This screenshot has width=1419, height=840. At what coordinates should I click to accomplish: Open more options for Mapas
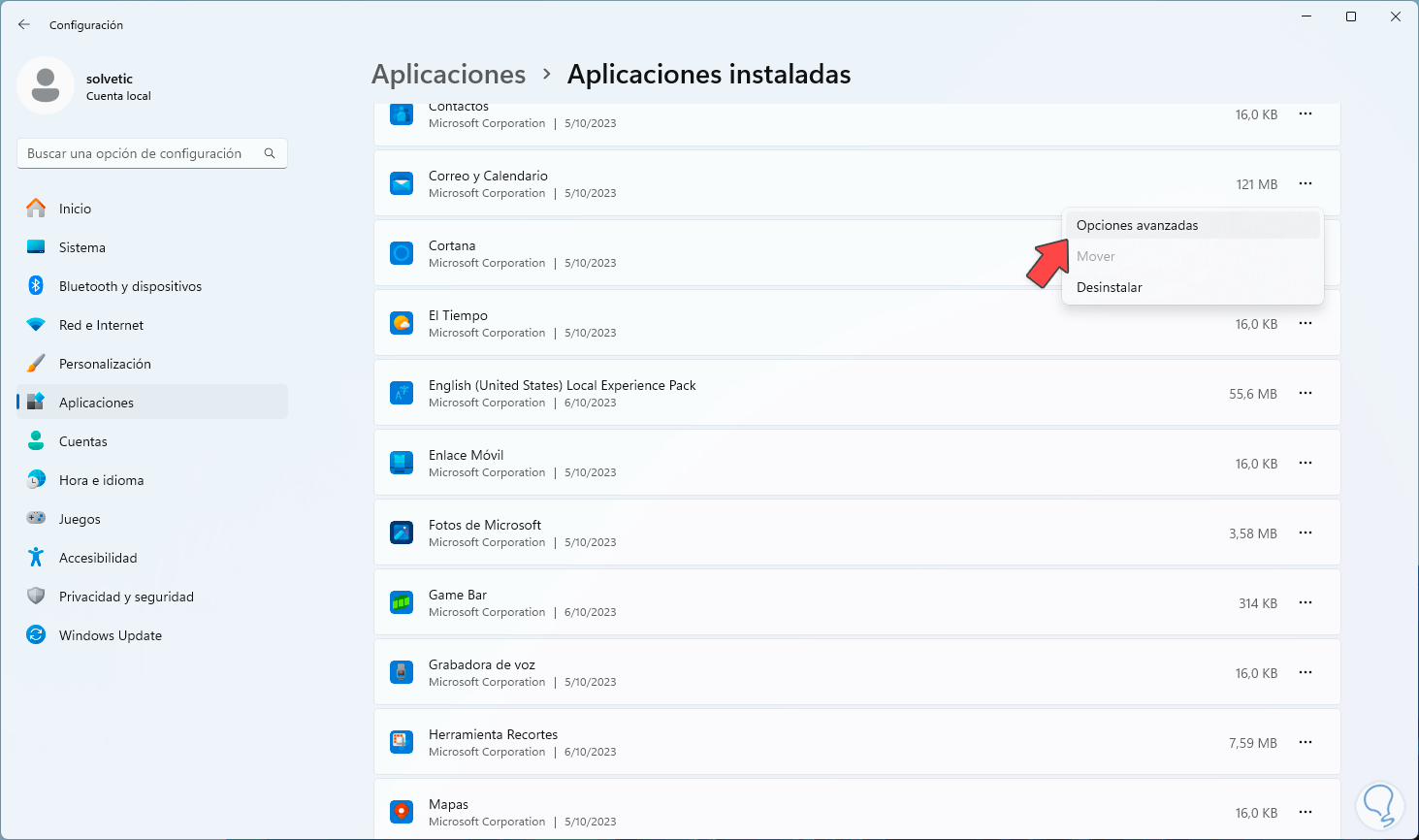(1306, 812)
